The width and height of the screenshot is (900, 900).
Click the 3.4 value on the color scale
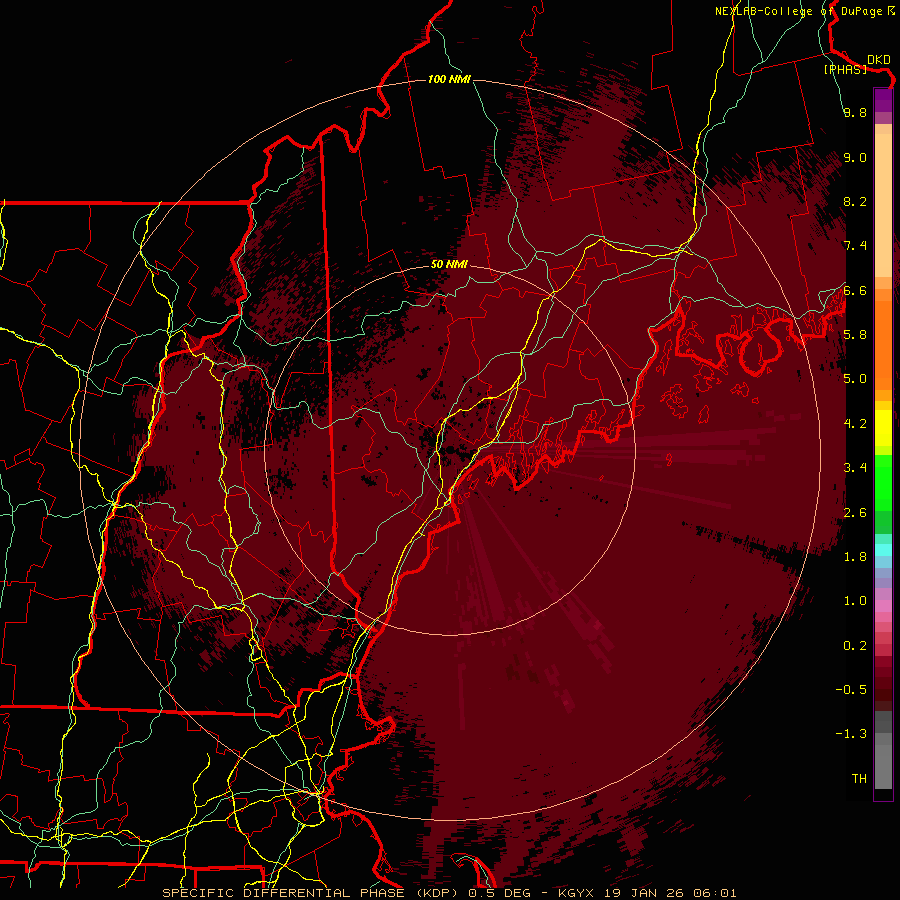pyautogui.click(x=855, y=468)
